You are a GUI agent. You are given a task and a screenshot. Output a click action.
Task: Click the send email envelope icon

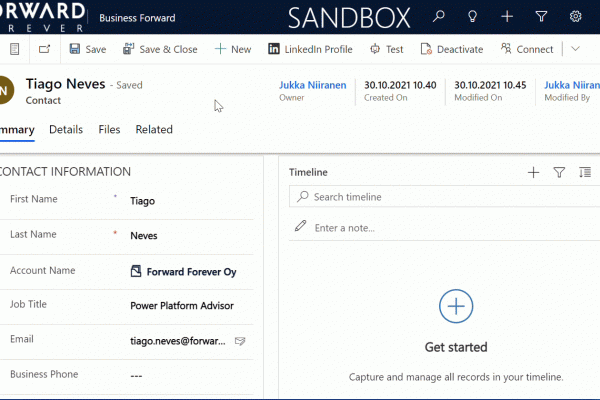point(240,341)
